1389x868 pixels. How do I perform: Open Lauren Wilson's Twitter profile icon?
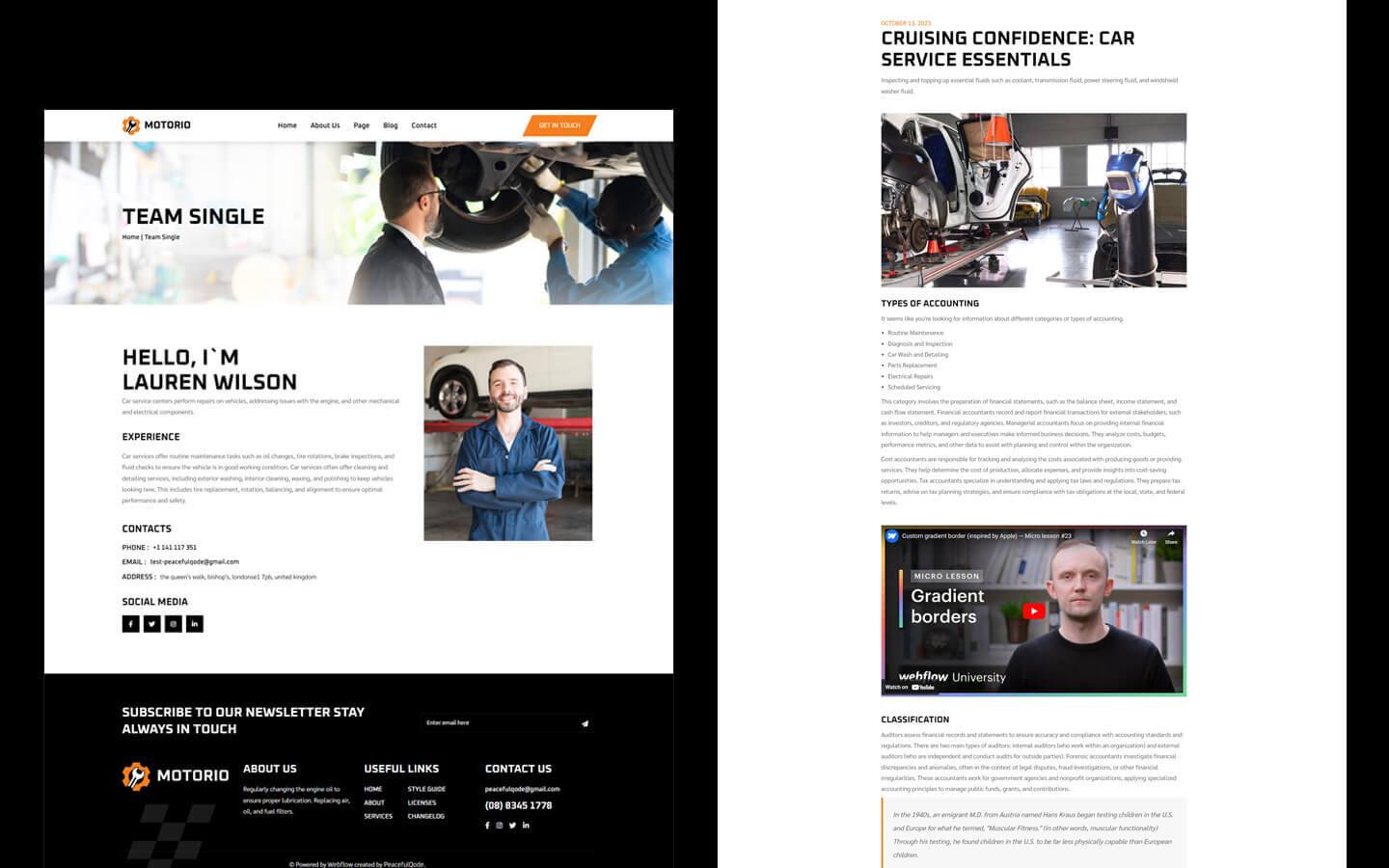(151, 624)
